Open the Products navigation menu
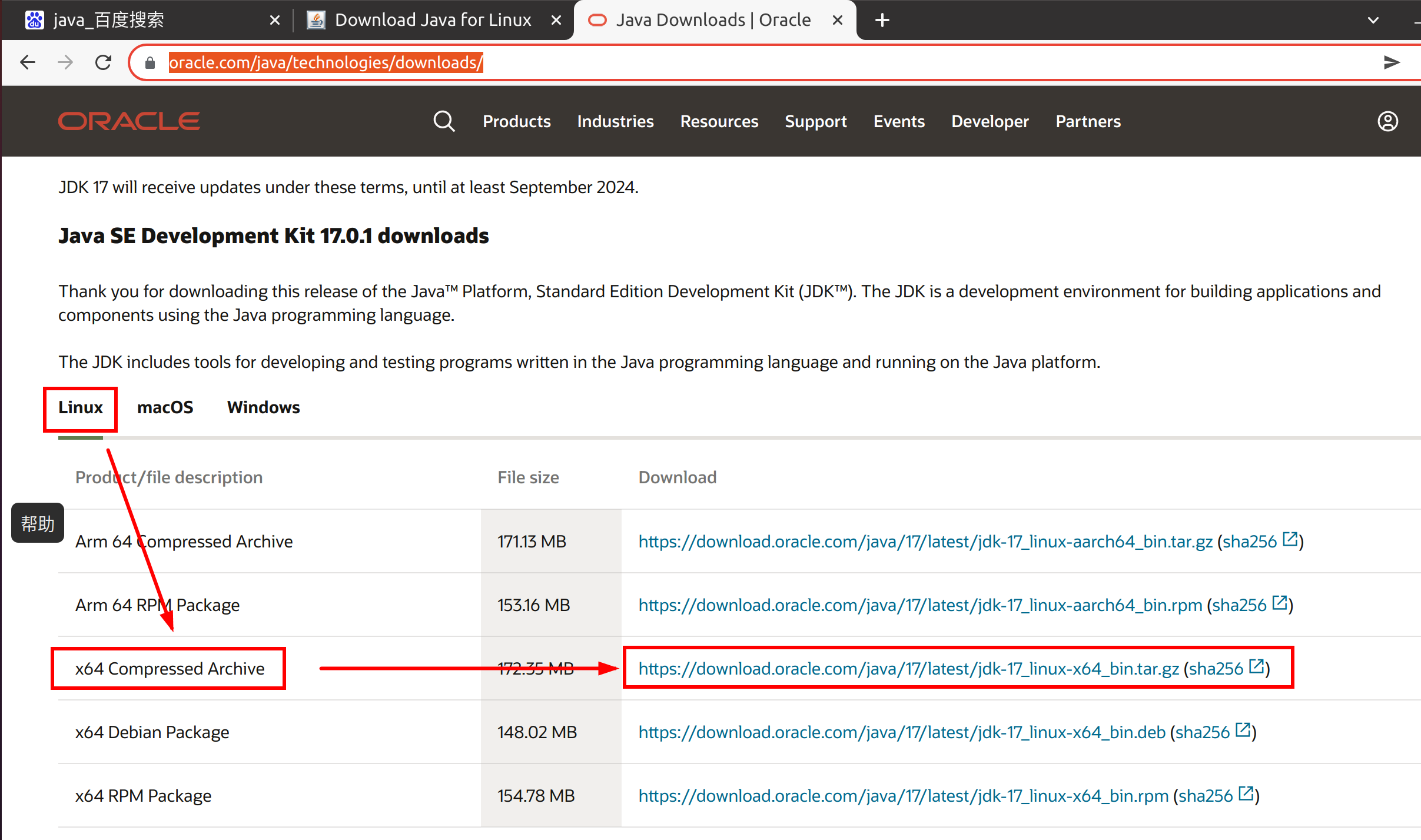Screen dimensions: 1421x840 tap(516, 121)
